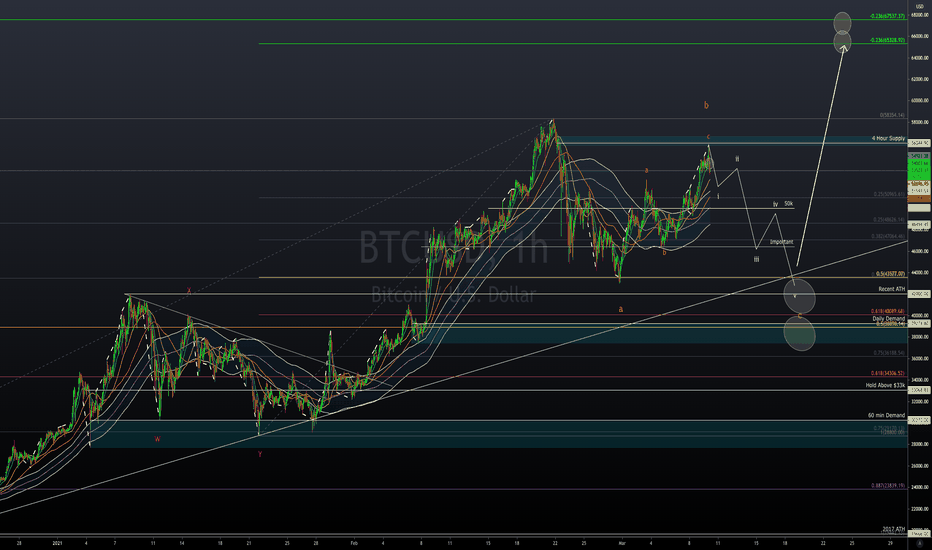Viewport: 932px width, 550px height.
Task: Click the 64000.00 price axis tick
Action: click(920, 58)
